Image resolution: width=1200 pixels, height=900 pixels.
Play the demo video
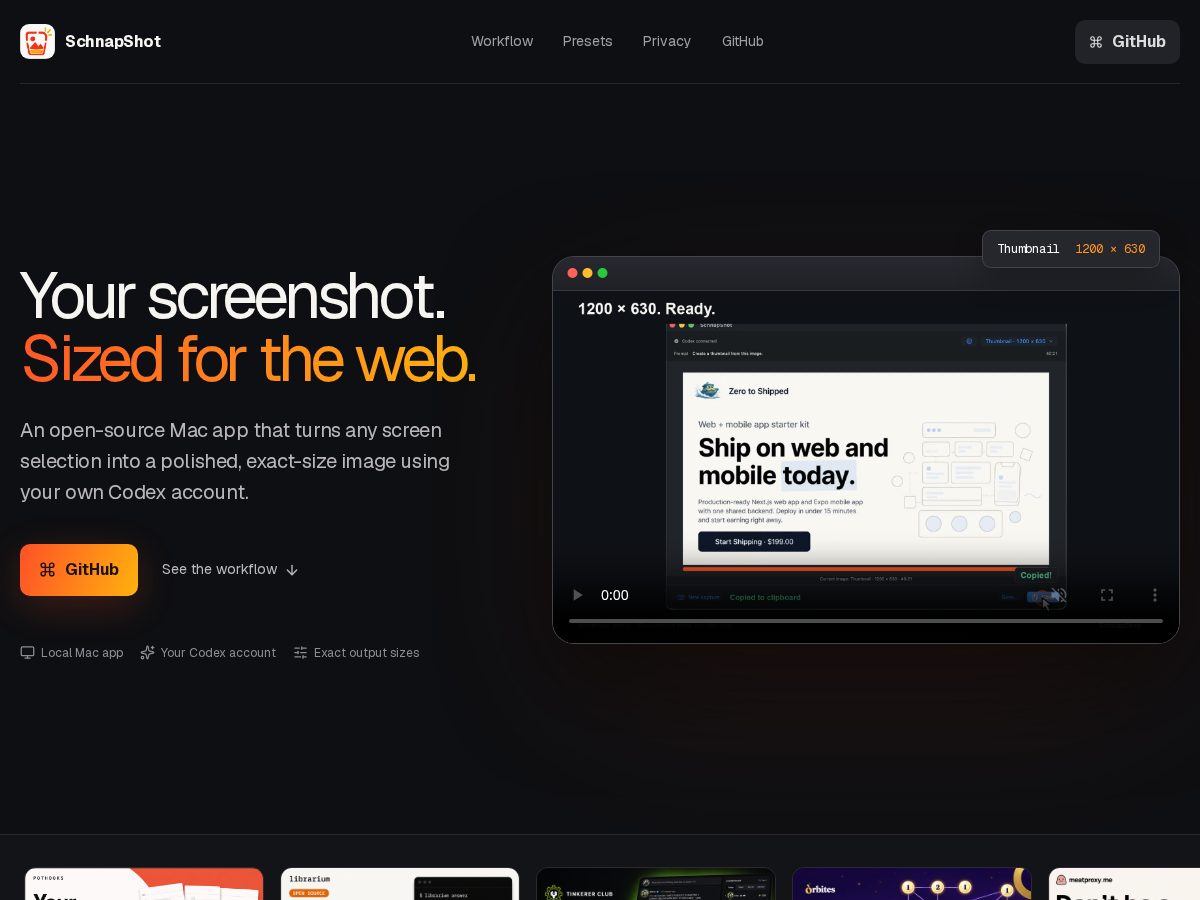point(577,595)
